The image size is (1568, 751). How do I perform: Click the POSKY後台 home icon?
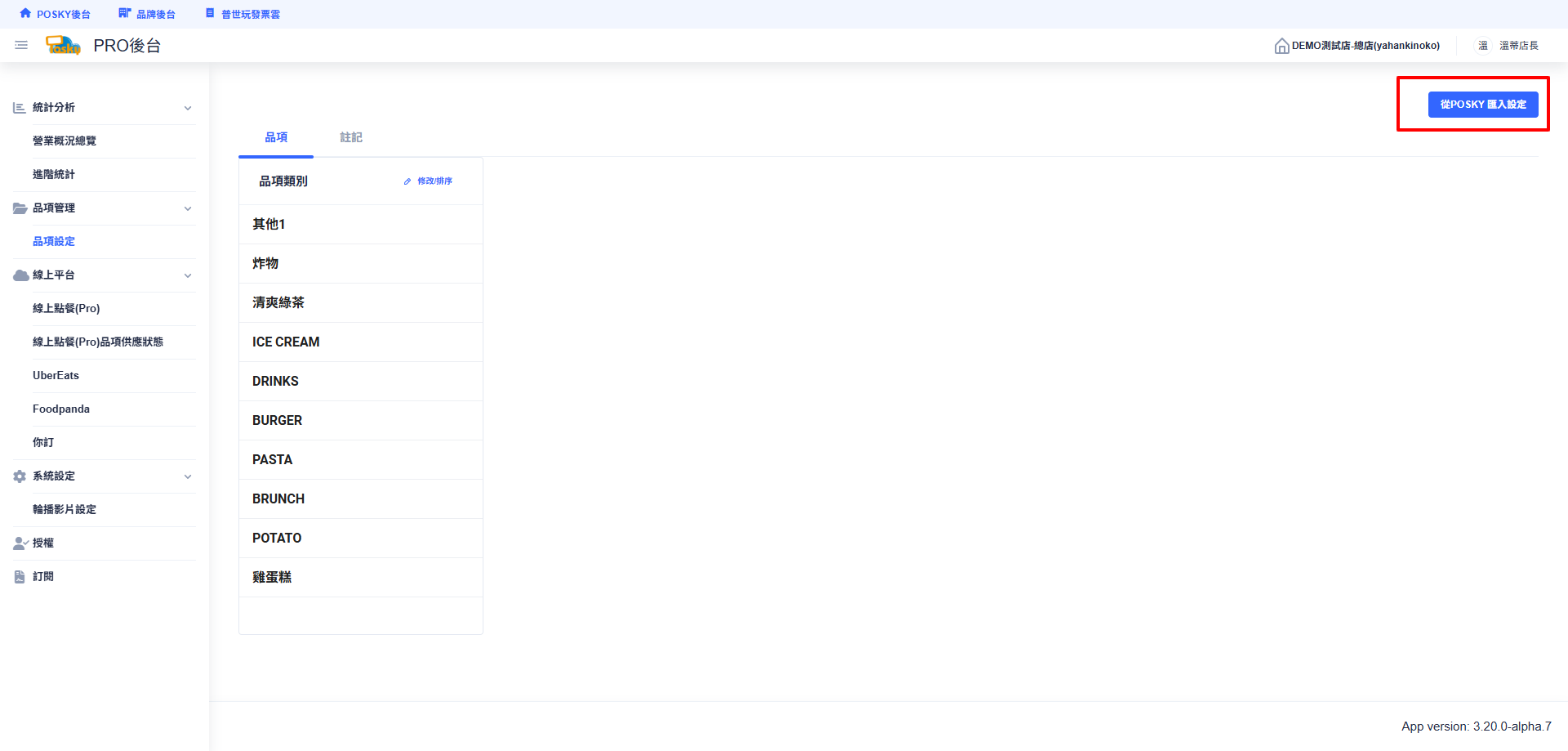pyautogui.click(x=25, y=13)
